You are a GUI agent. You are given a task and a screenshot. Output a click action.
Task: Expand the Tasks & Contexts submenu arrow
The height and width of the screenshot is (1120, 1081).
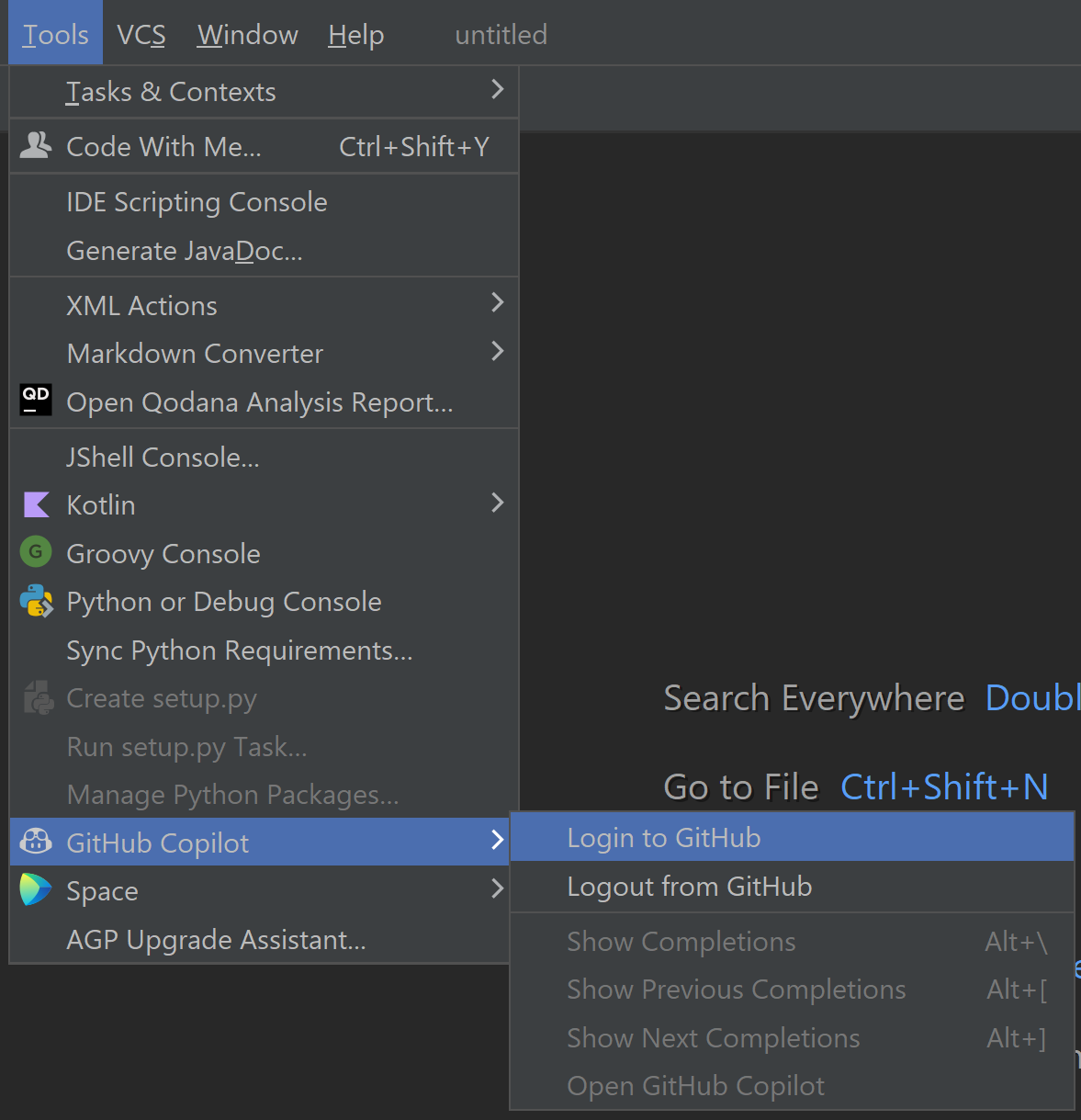(497, 89)
